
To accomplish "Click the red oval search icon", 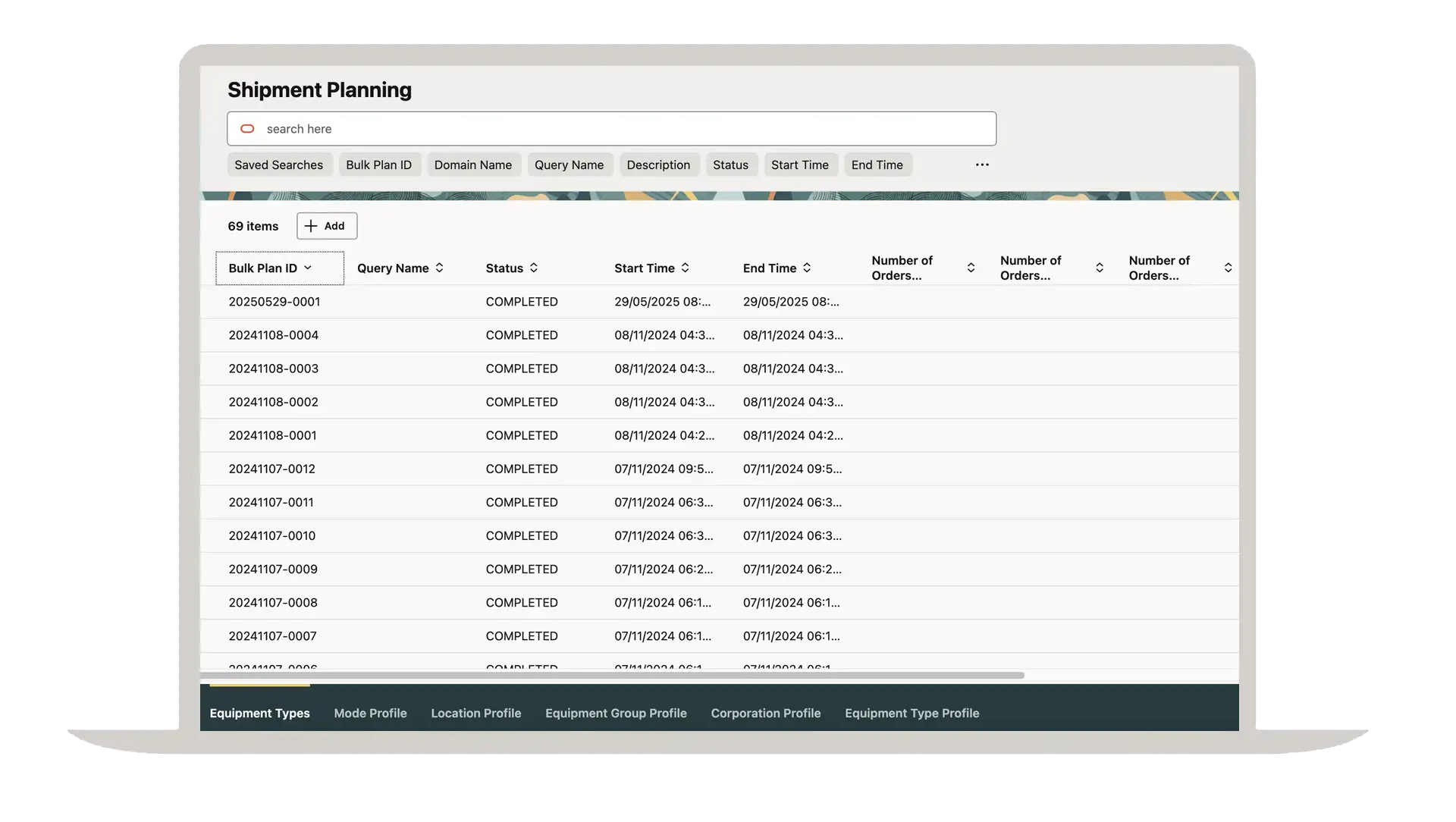I will (247, 129).
